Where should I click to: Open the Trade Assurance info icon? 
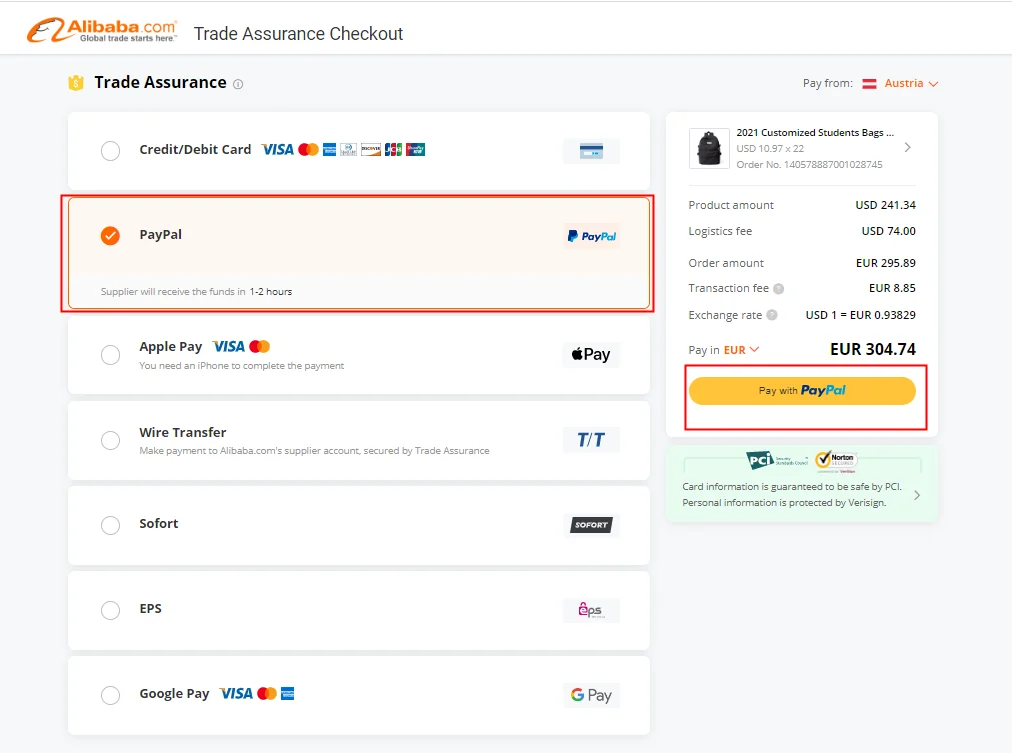(238, 84)
